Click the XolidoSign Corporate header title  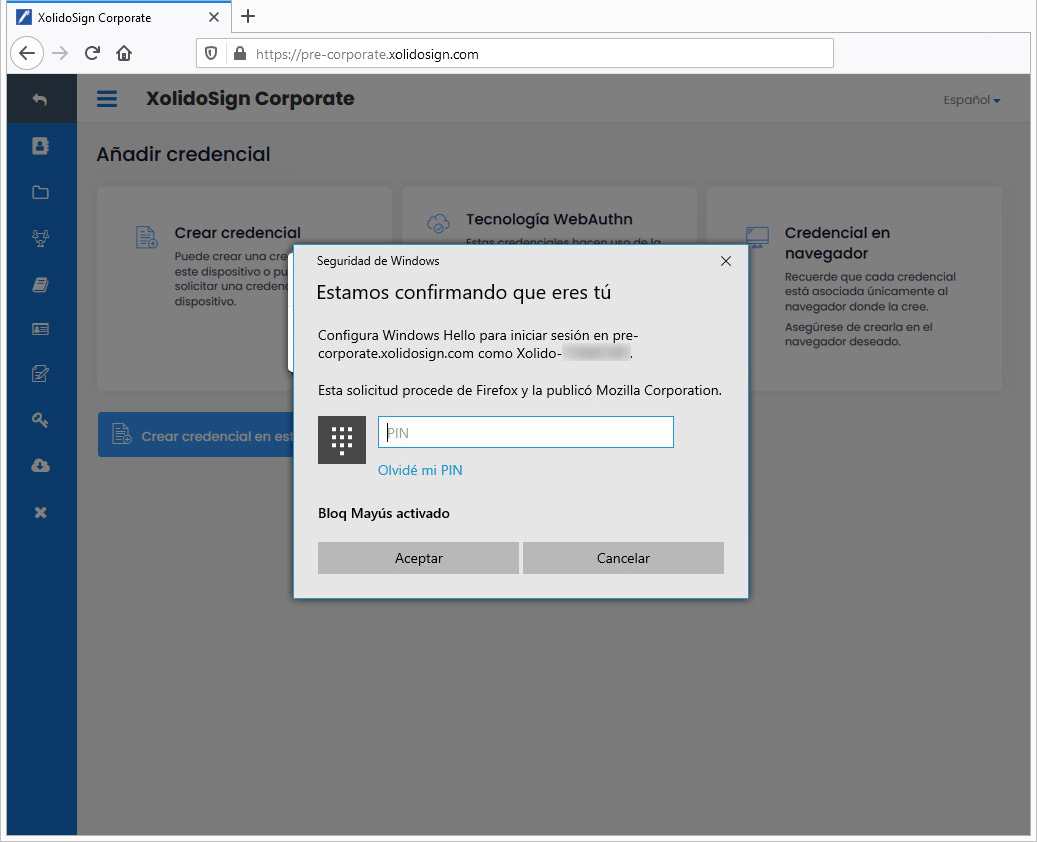(x=250, y=99)
